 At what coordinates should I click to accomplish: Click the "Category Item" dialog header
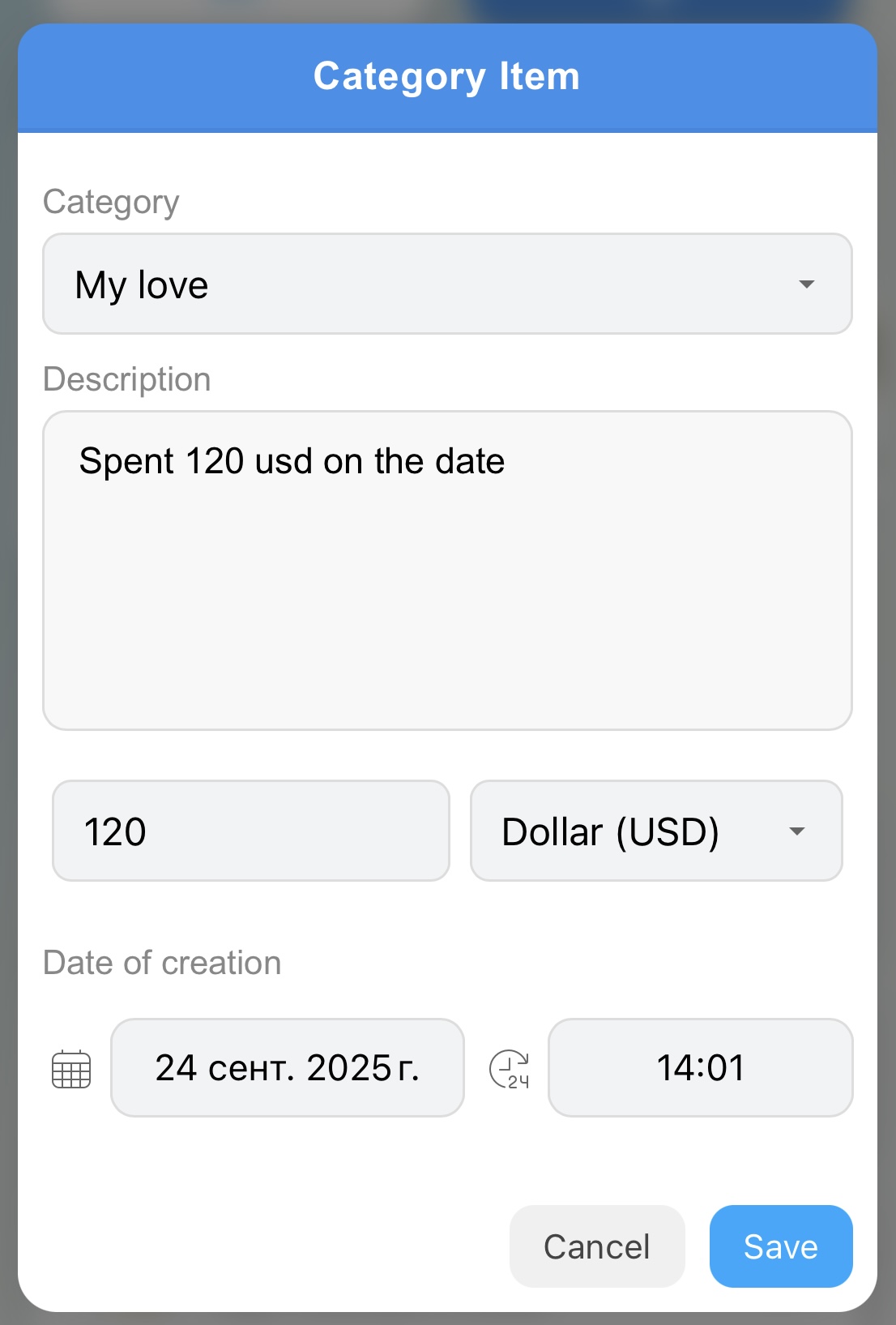[x=447, y=77]
